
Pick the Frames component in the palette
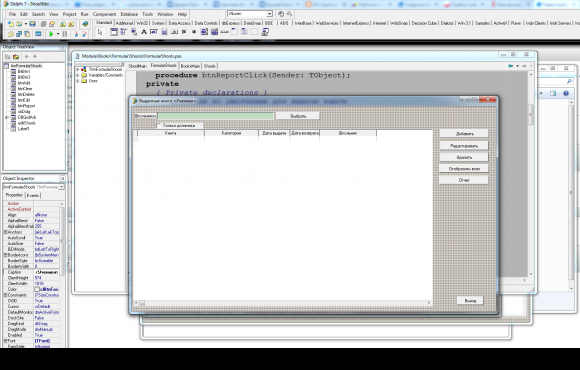click(x=114, y=32)
